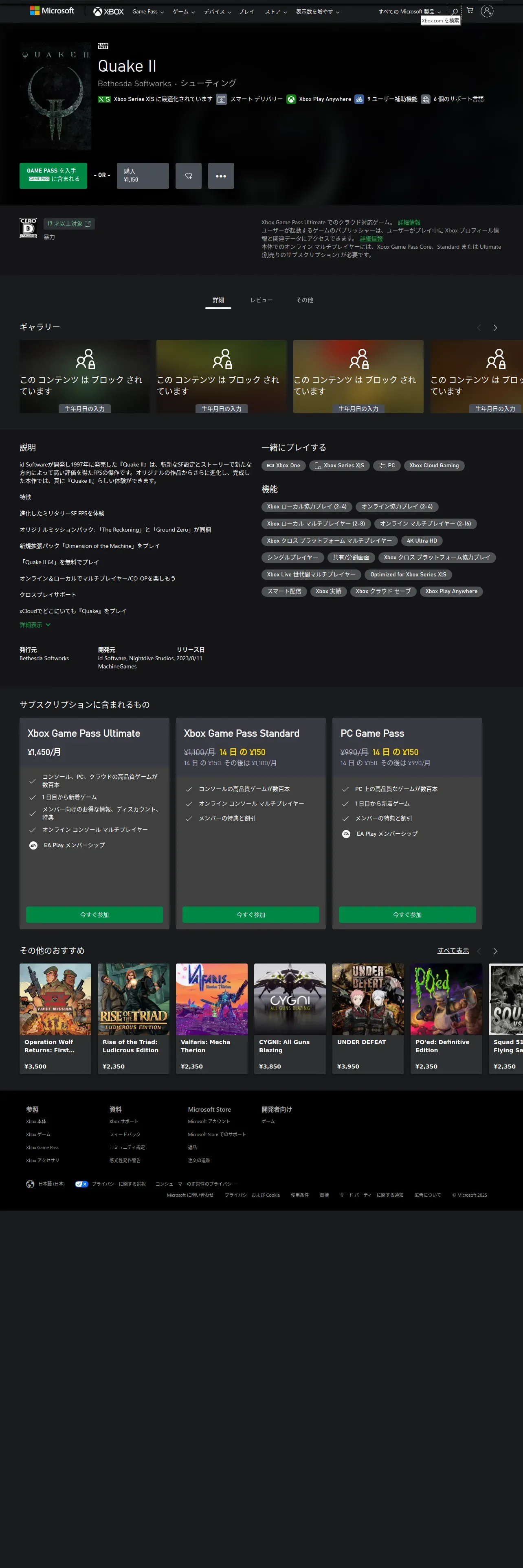Go to next gallery image arrow
Image resolution: width=523 pixels, height=1568 pixels.
tap(495, 327)
